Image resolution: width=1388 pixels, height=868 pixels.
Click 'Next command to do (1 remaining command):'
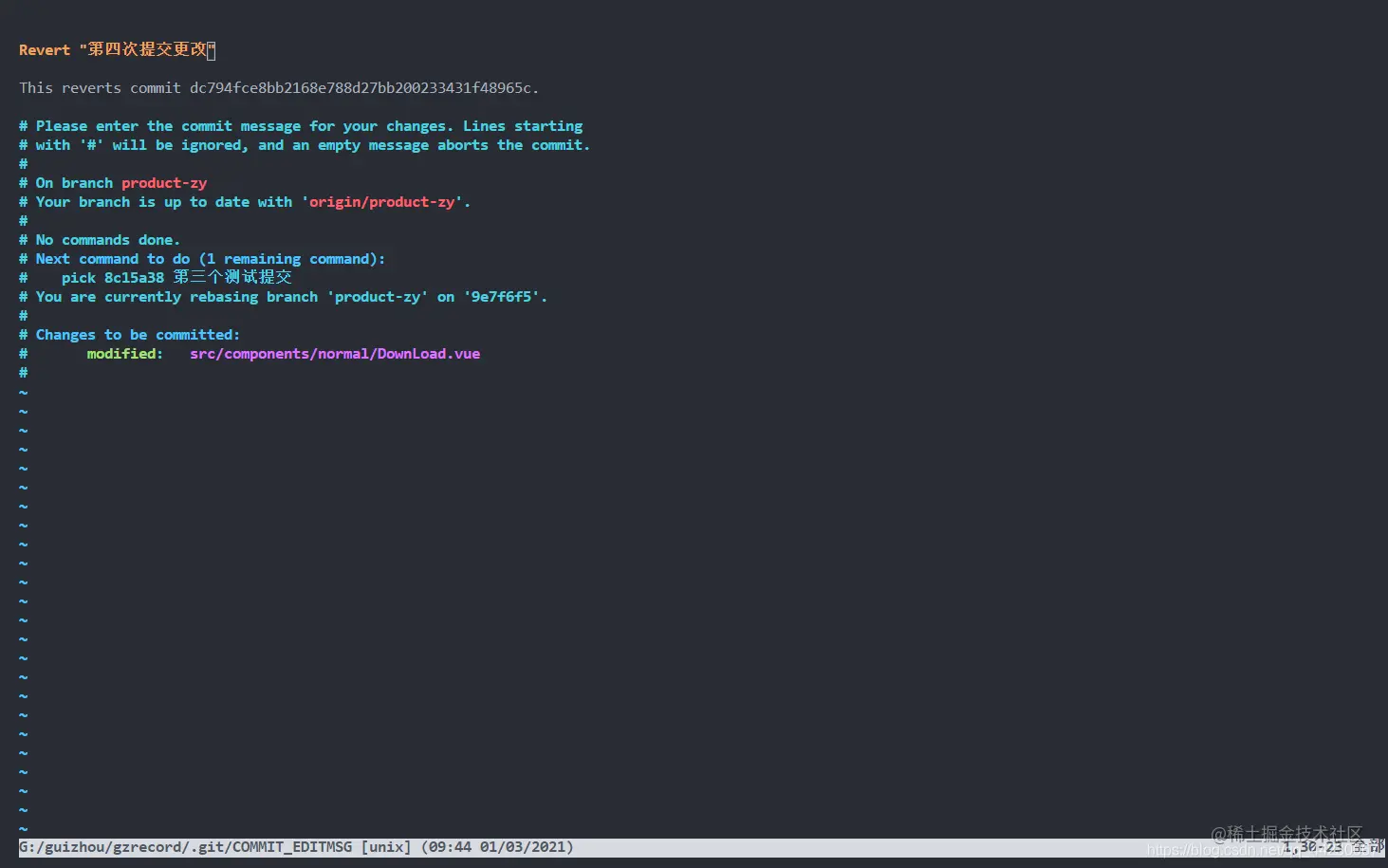(x=211, y=259)
